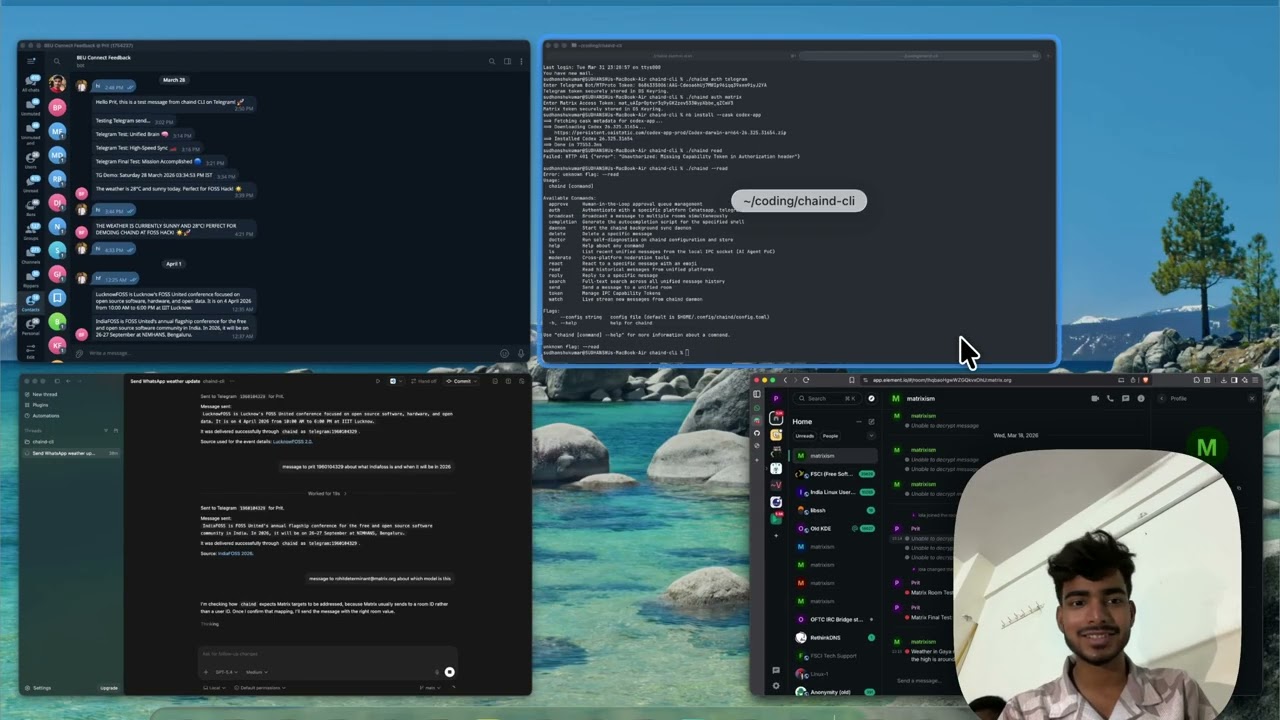The image size is (1280, 720).
Task: Open Telegram hamburger menu
Action: pyautogui.click(x=31, y=61)
